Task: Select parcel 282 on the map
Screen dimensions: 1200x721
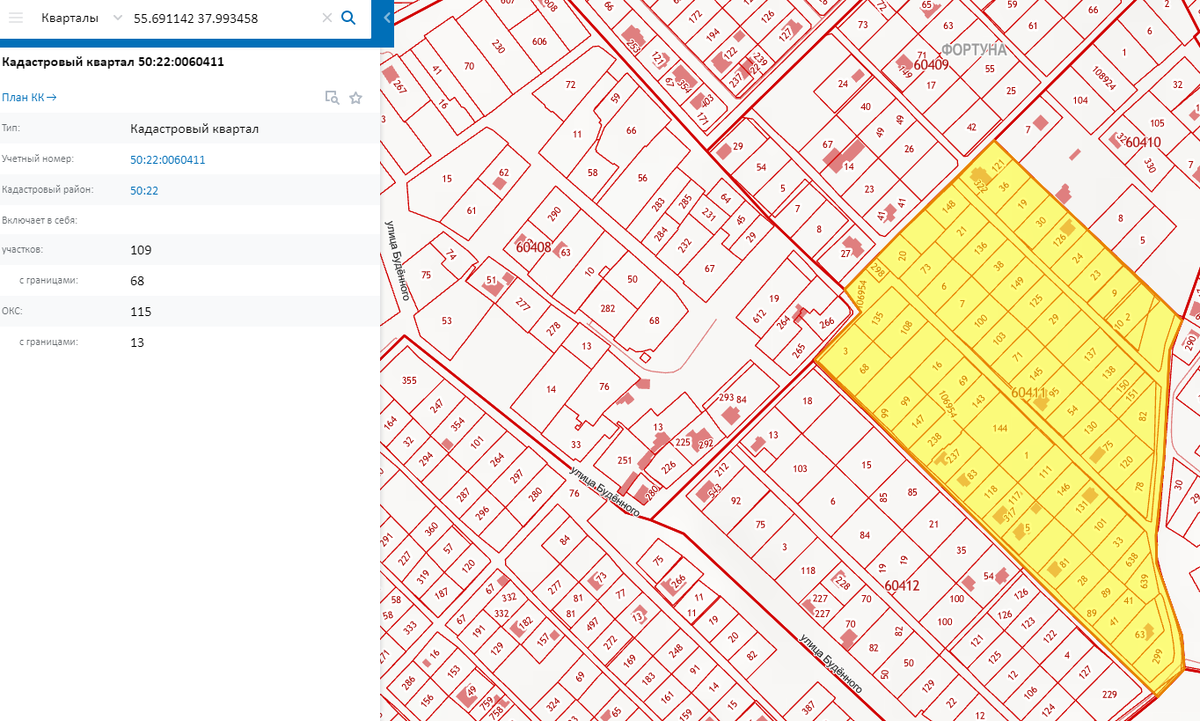Action: click(608, 309)
